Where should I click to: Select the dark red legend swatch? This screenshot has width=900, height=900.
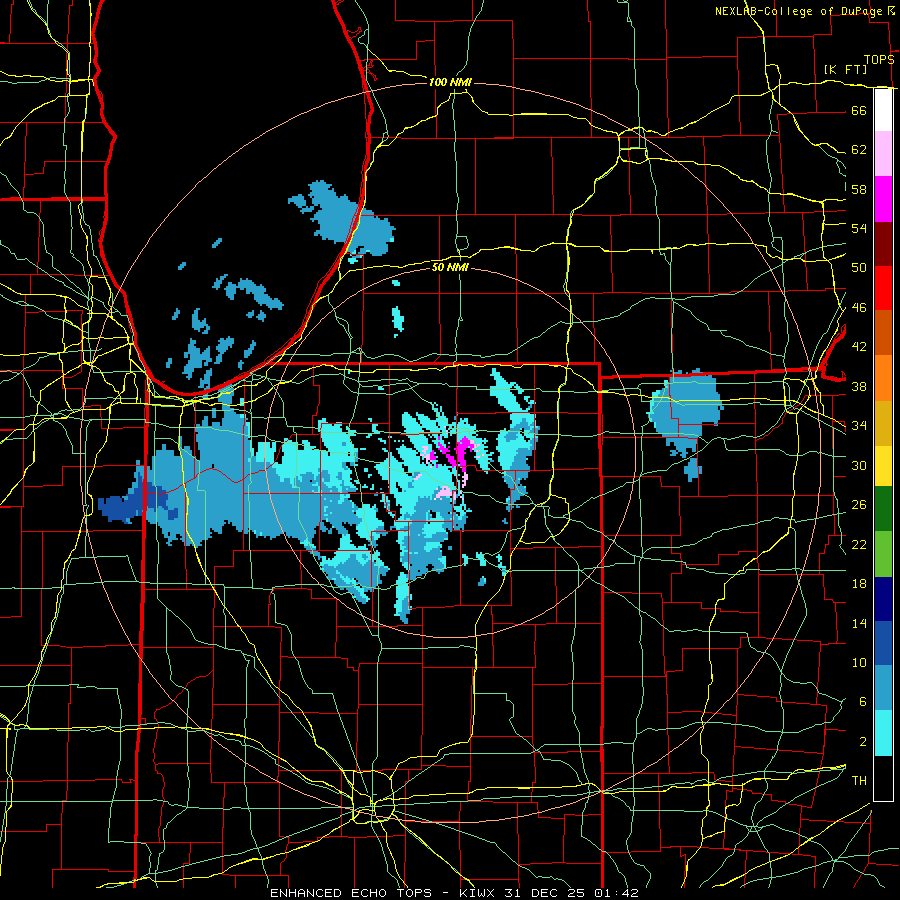[883, 244]
